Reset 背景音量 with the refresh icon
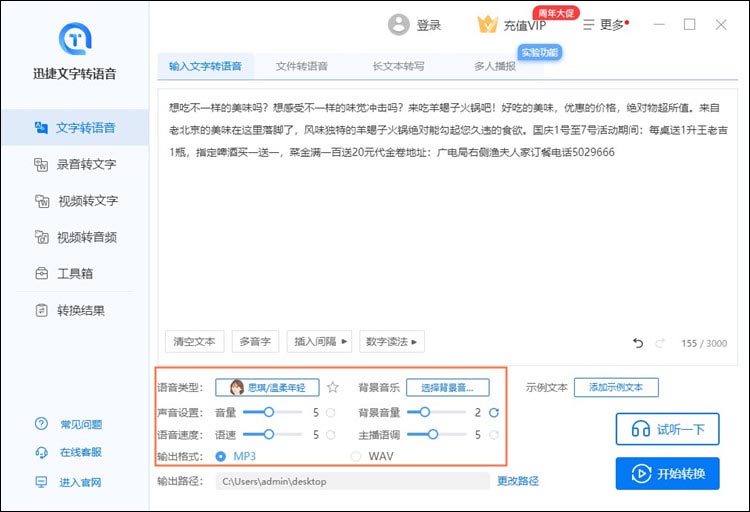The image size is (750, 512). click(x=493, y=412)
